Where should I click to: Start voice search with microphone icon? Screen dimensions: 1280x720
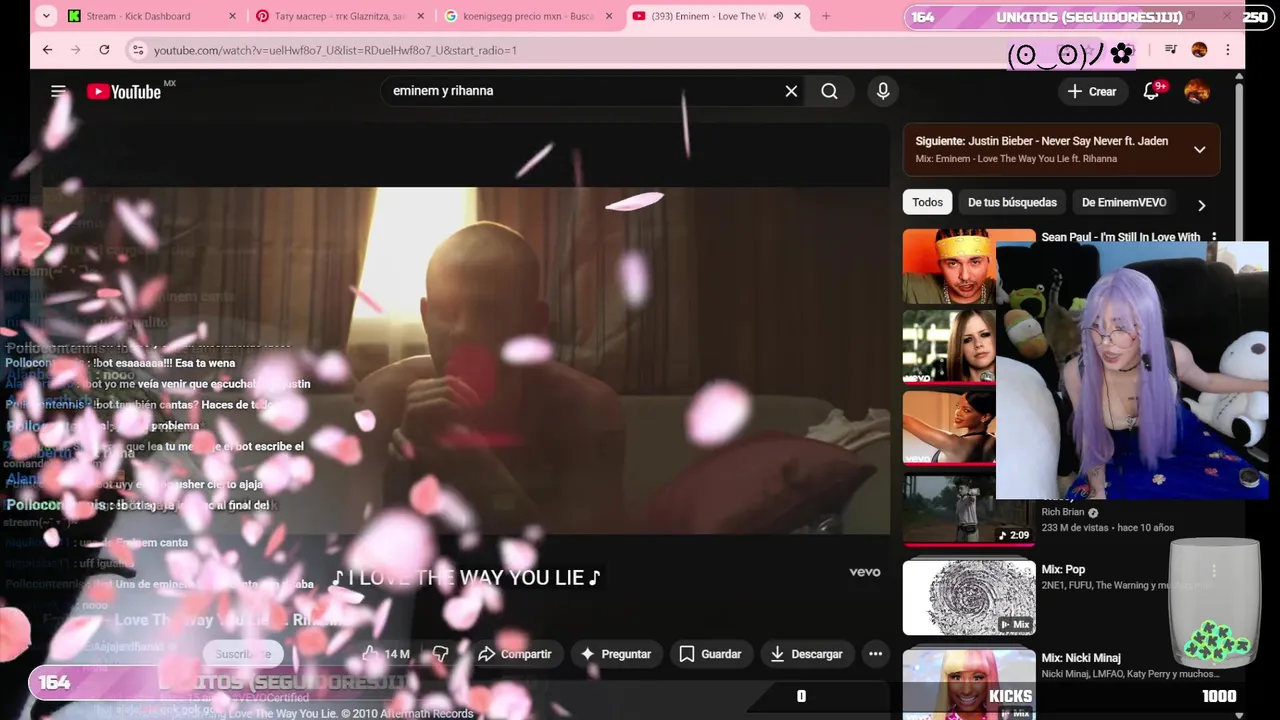click(883, 91)
